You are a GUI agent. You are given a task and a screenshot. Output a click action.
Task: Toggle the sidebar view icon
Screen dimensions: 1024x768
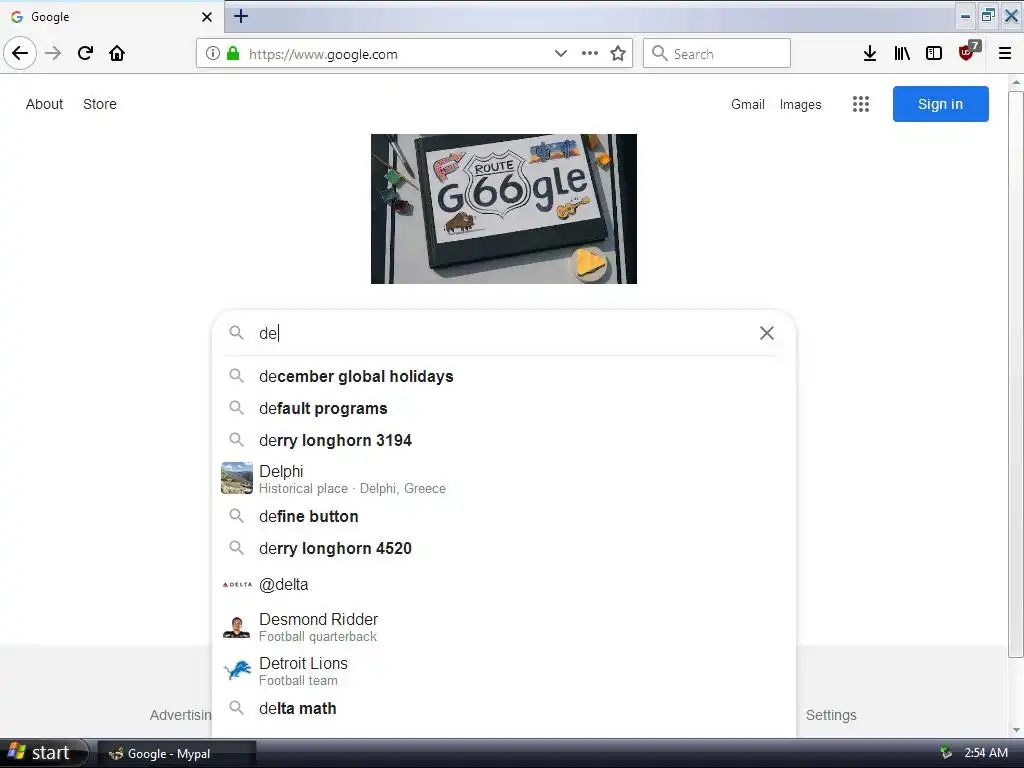coord(934,54)
